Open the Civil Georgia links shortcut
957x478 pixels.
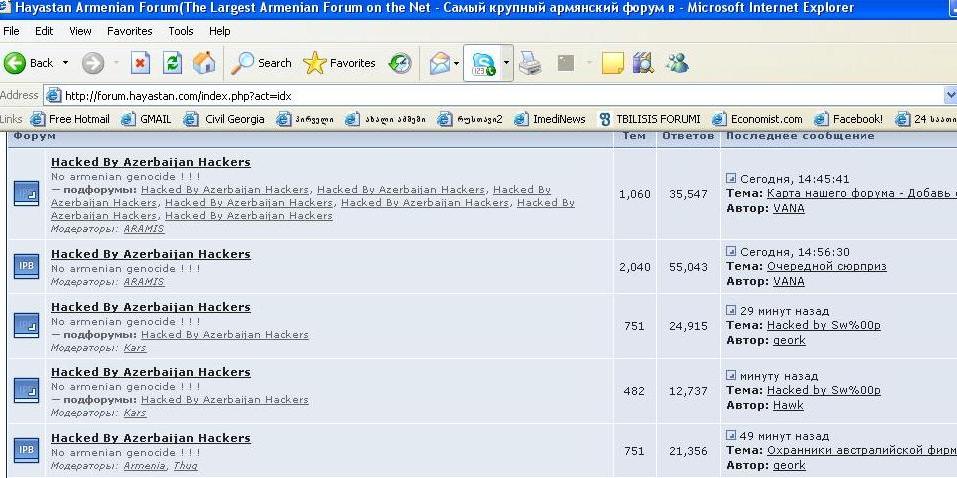click(x=224, y=119)
